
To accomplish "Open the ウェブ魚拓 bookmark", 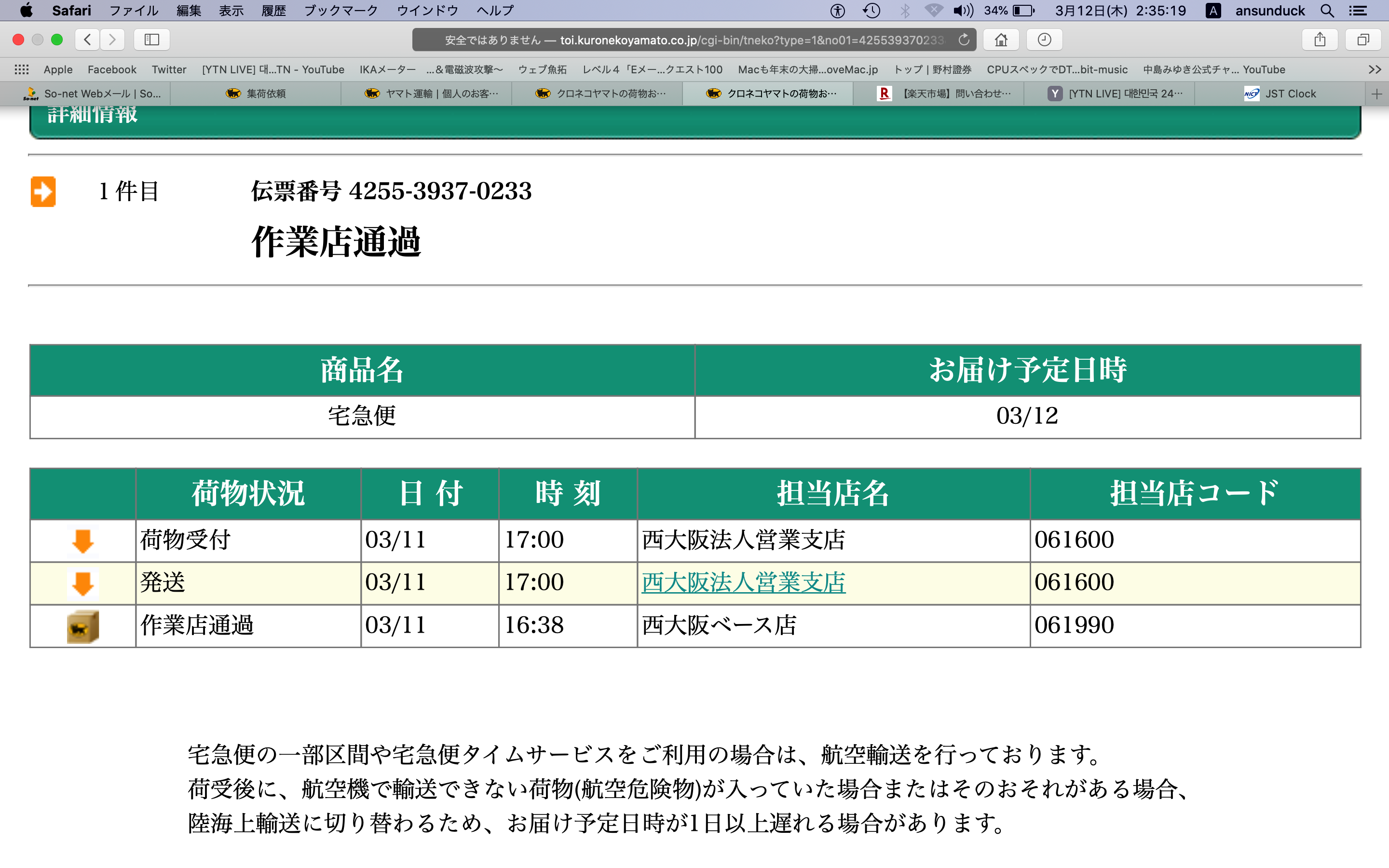I will coord(542,69).
